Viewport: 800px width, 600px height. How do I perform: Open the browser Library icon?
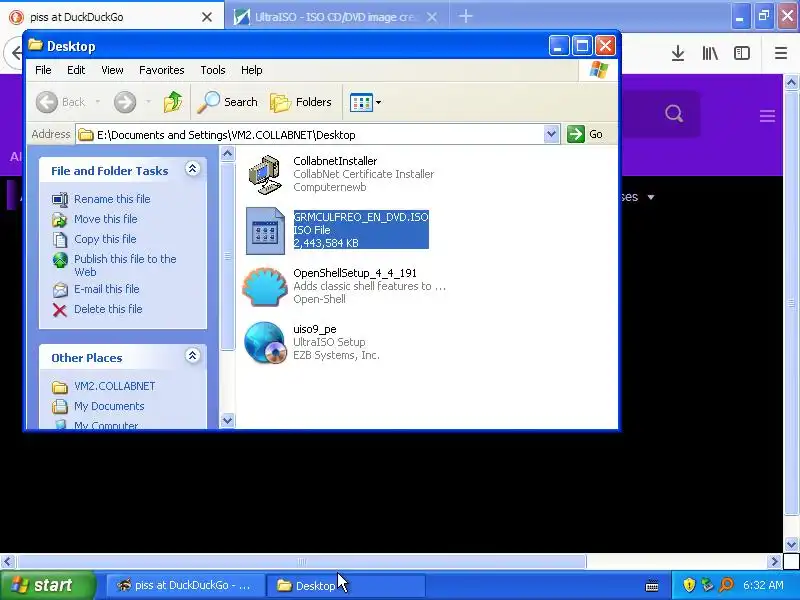(x=710, y=53)
